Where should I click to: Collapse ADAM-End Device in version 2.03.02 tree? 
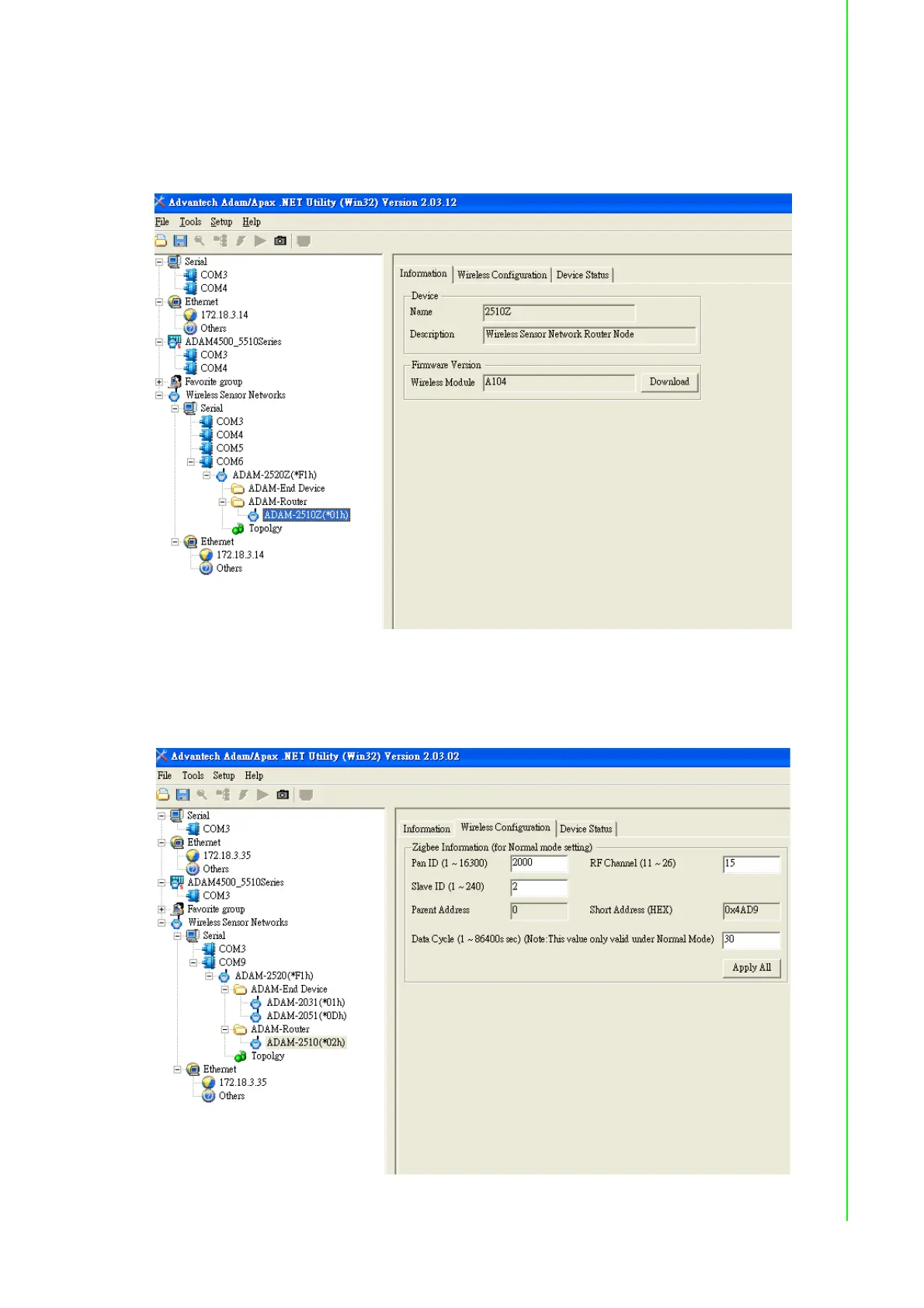tap(224, 990)
